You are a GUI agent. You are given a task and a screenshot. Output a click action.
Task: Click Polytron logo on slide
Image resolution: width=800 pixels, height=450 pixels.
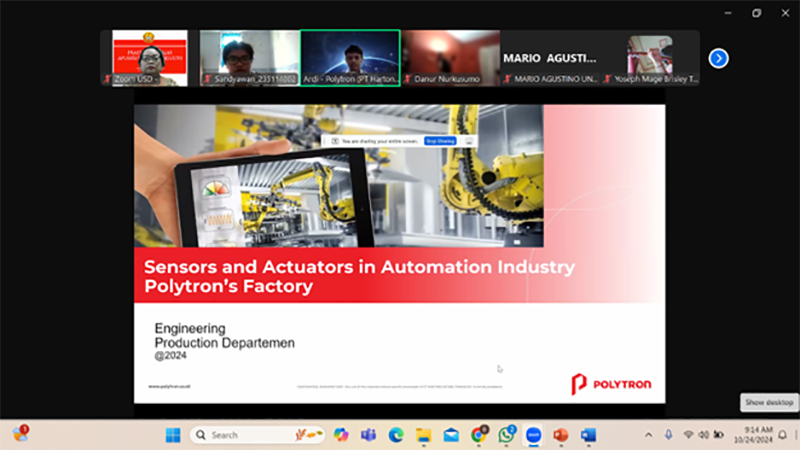click(x=611, y=384)
